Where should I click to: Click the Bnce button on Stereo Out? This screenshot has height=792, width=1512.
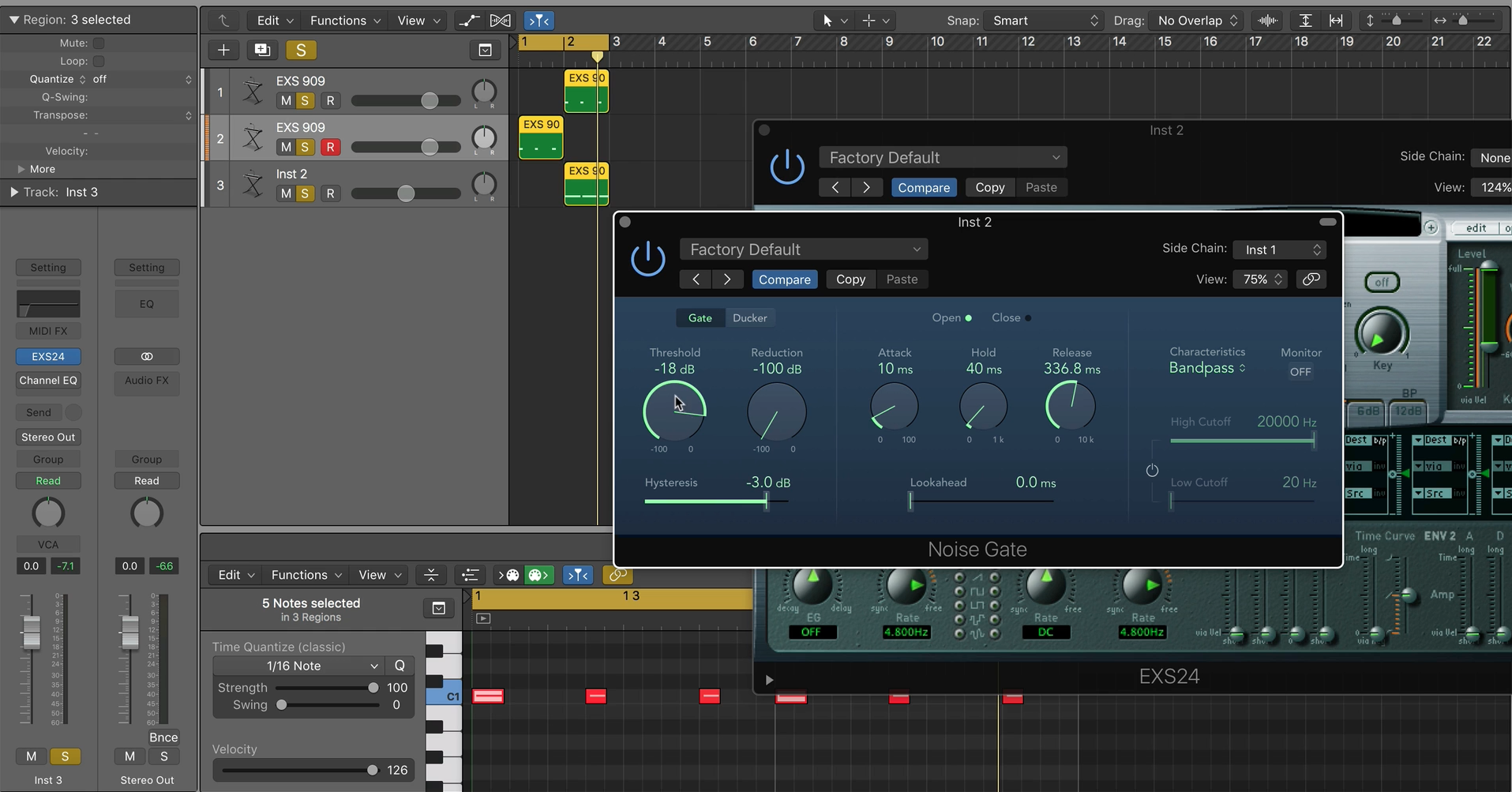pos(163,737)
